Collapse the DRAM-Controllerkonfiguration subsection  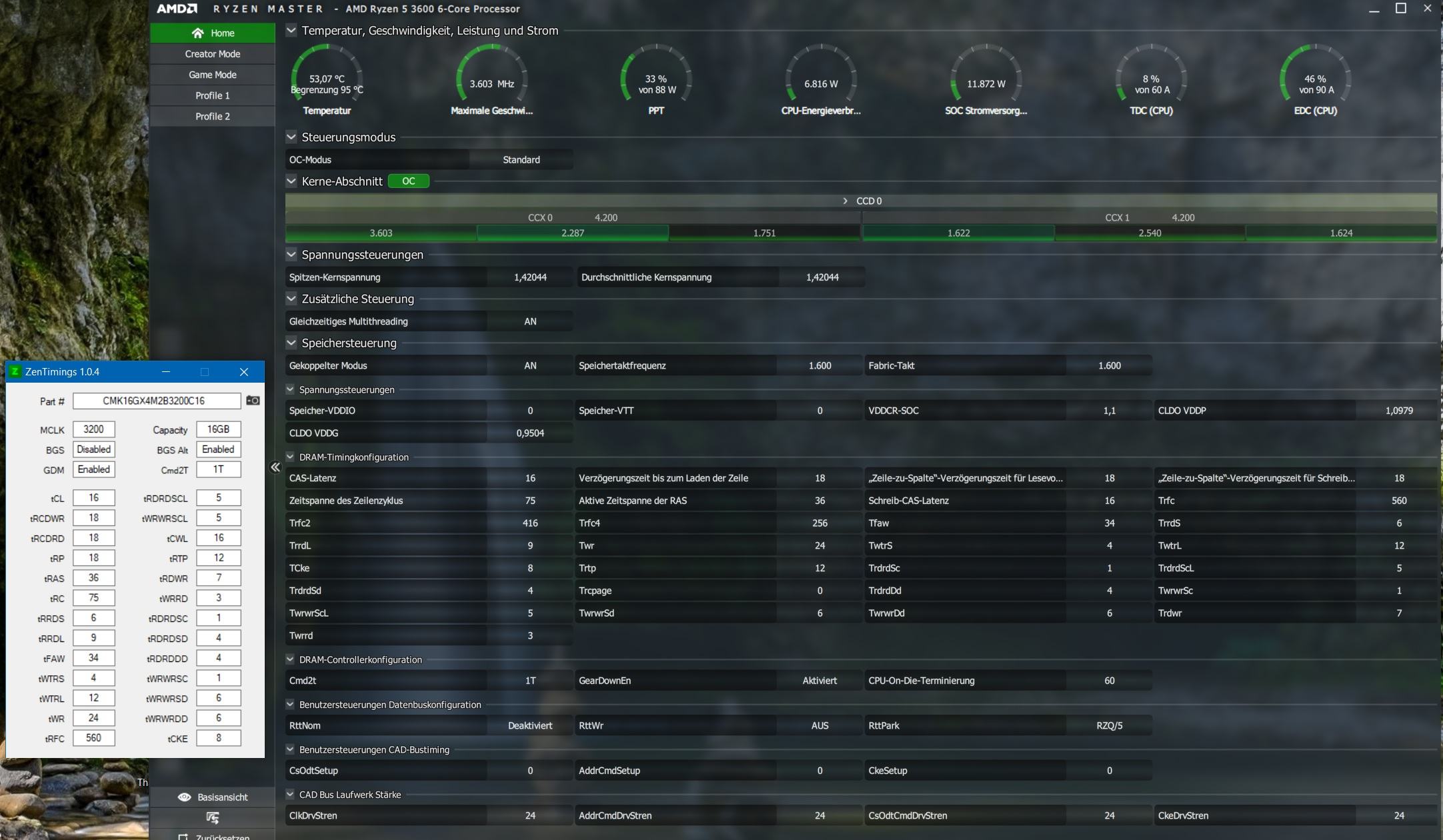(290, 659)
